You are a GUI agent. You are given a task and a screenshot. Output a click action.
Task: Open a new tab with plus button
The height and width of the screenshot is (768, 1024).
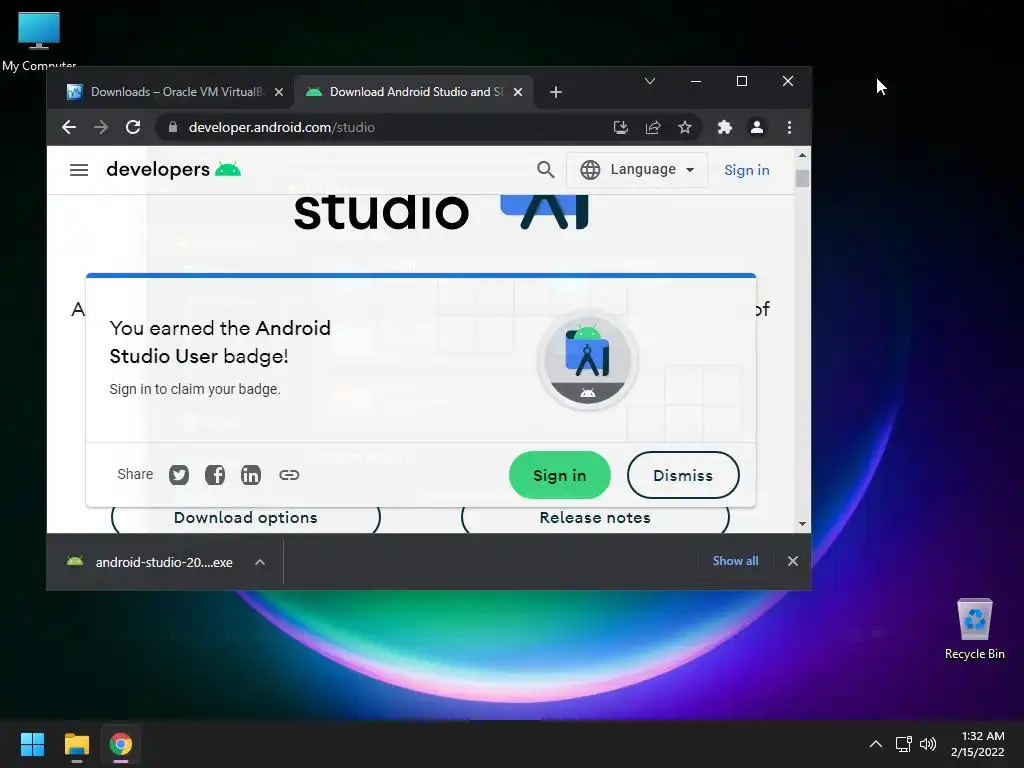(x=556, y=92)
